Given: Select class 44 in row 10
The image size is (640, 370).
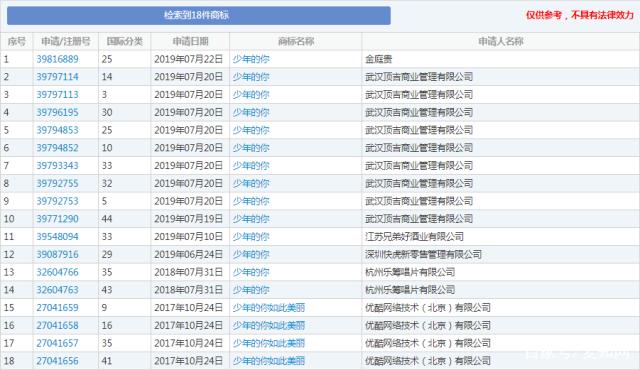Looking at the screenshot, I should pyautogui.click(x=107, y=219).
